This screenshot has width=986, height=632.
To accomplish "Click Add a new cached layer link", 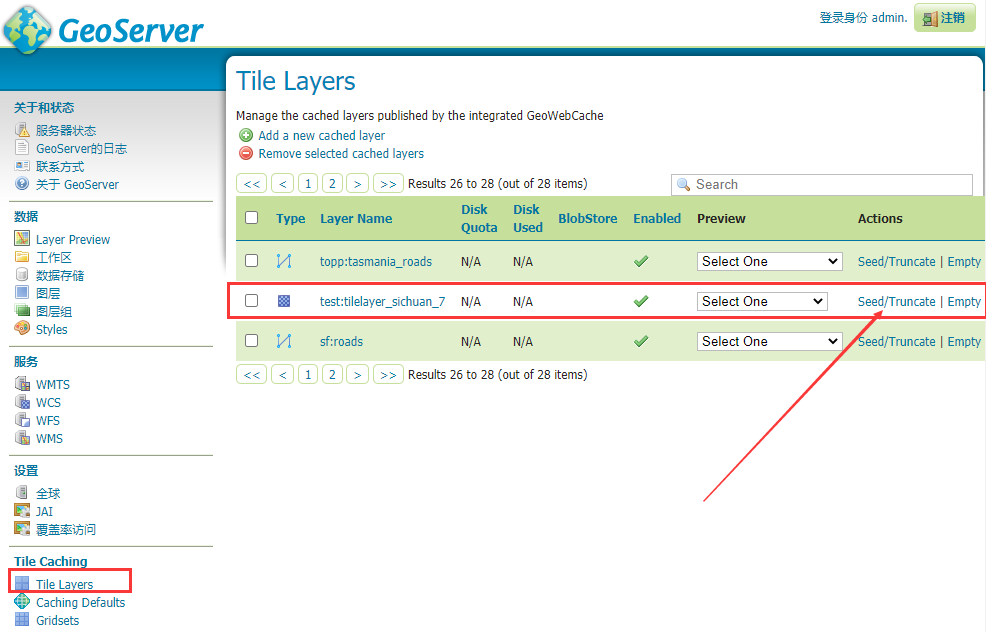I will coord(321,135).
